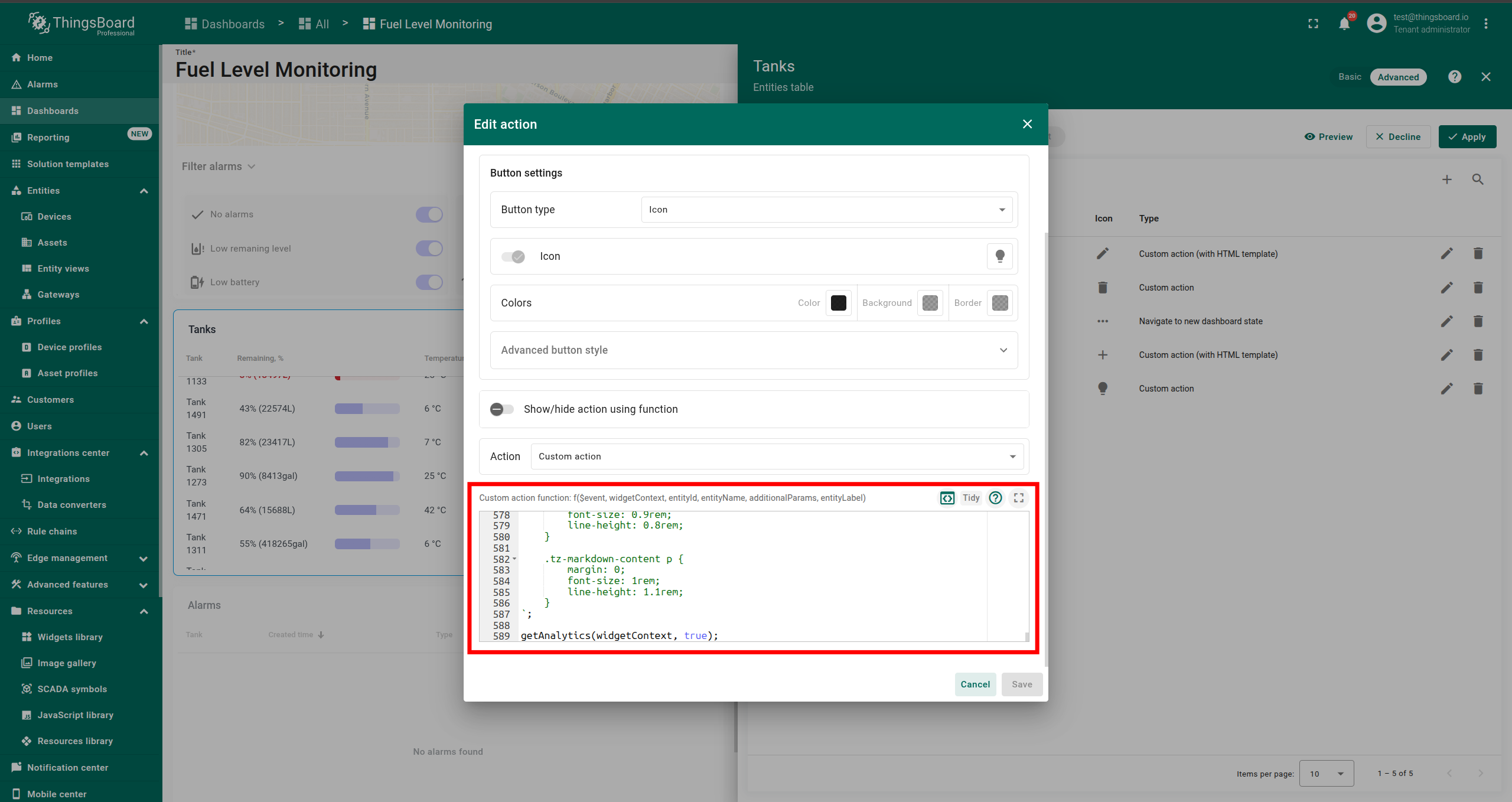The height and width of the screenshot is (802, 1512).
Task: Toggle the Low battery alarm filter
Action: (429, 282)
